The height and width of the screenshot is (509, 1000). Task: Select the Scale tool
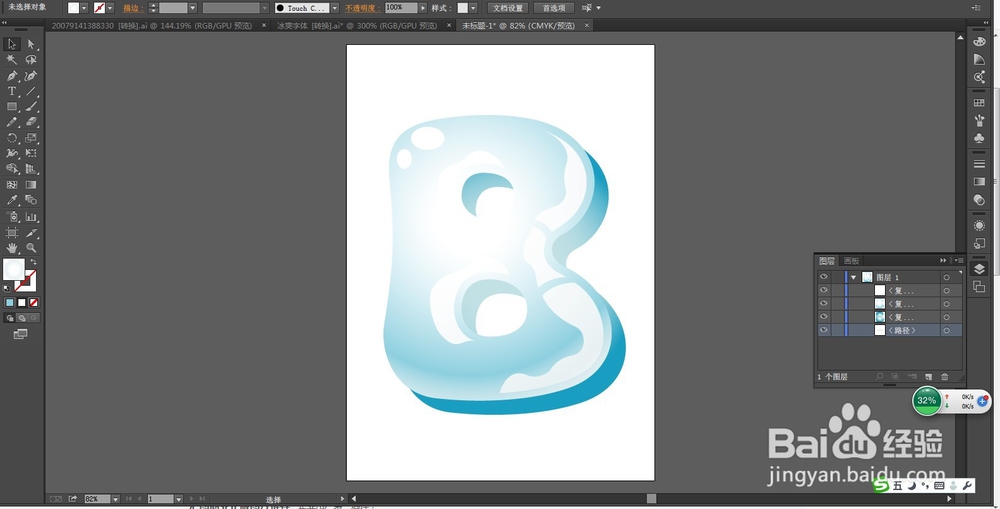point(31,138)
